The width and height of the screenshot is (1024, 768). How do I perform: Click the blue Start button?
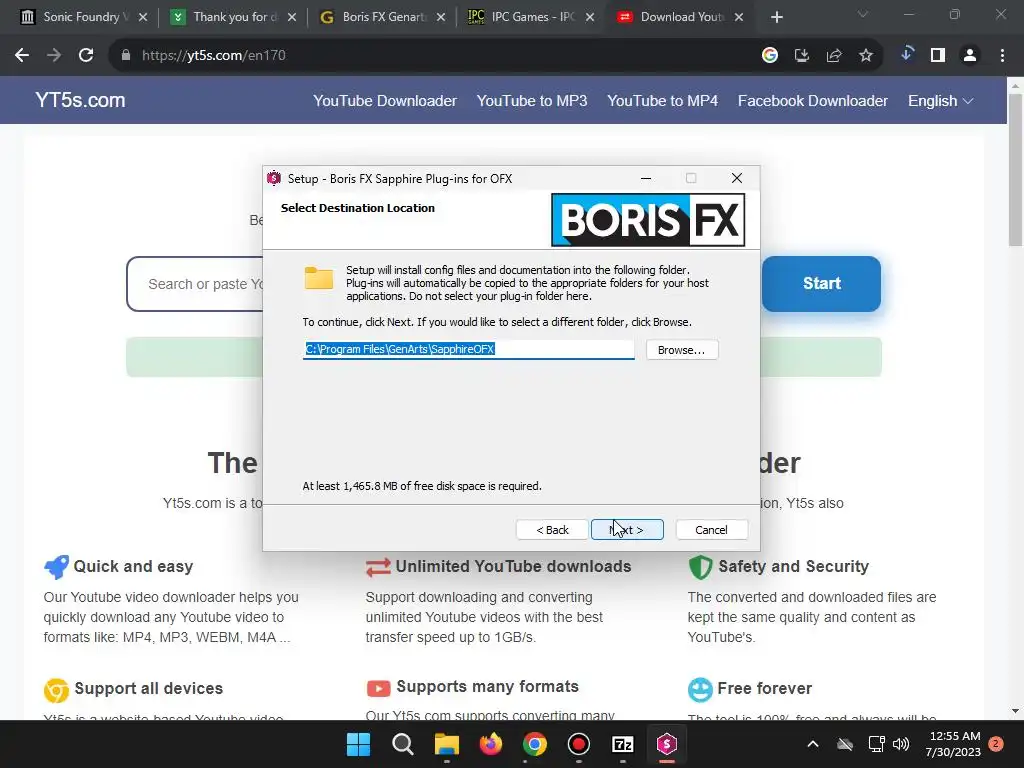click(x=822, y=283)
